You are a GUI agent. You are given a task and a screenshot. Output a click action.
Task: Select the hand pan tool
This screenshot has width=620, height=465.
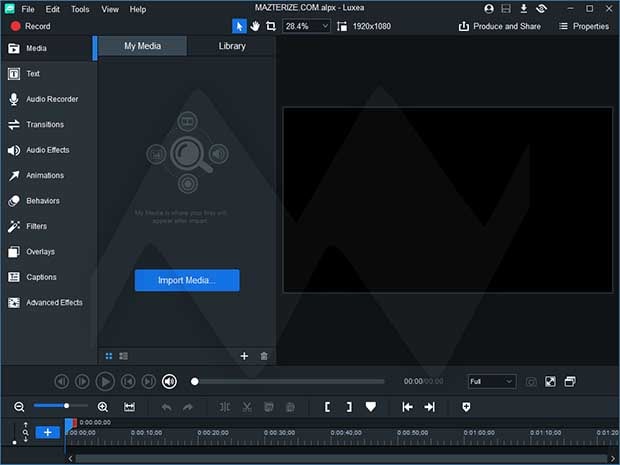coord(255,26)
